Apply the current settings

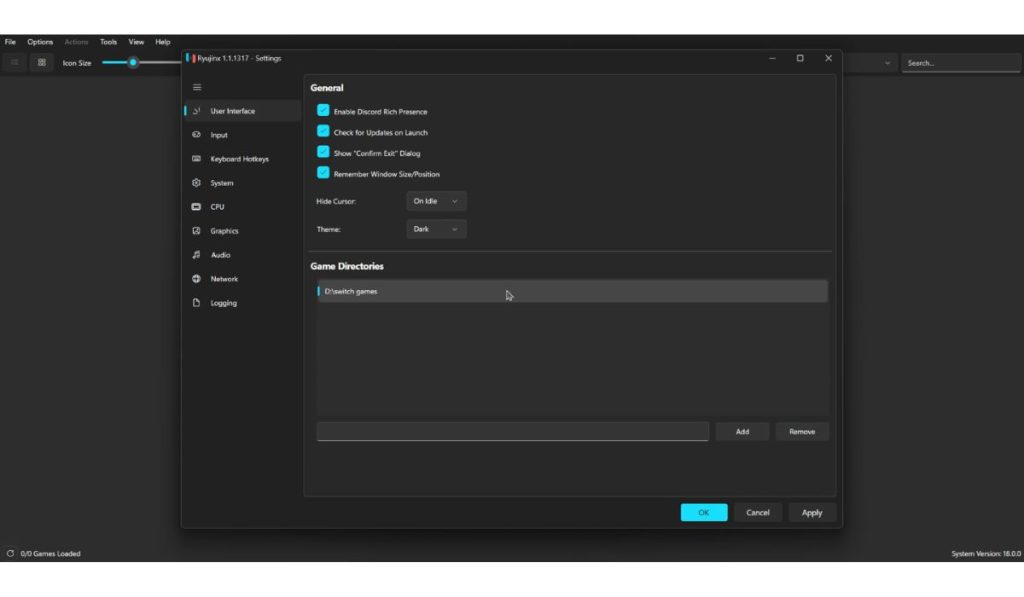tap(811, 512)
